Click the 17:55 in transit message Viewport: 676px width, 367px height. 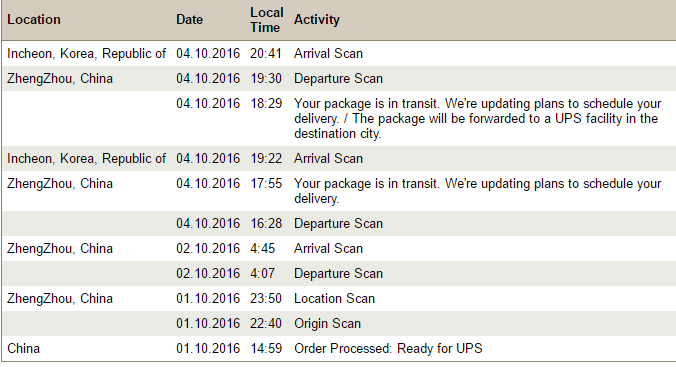click(x=477, y=191)
